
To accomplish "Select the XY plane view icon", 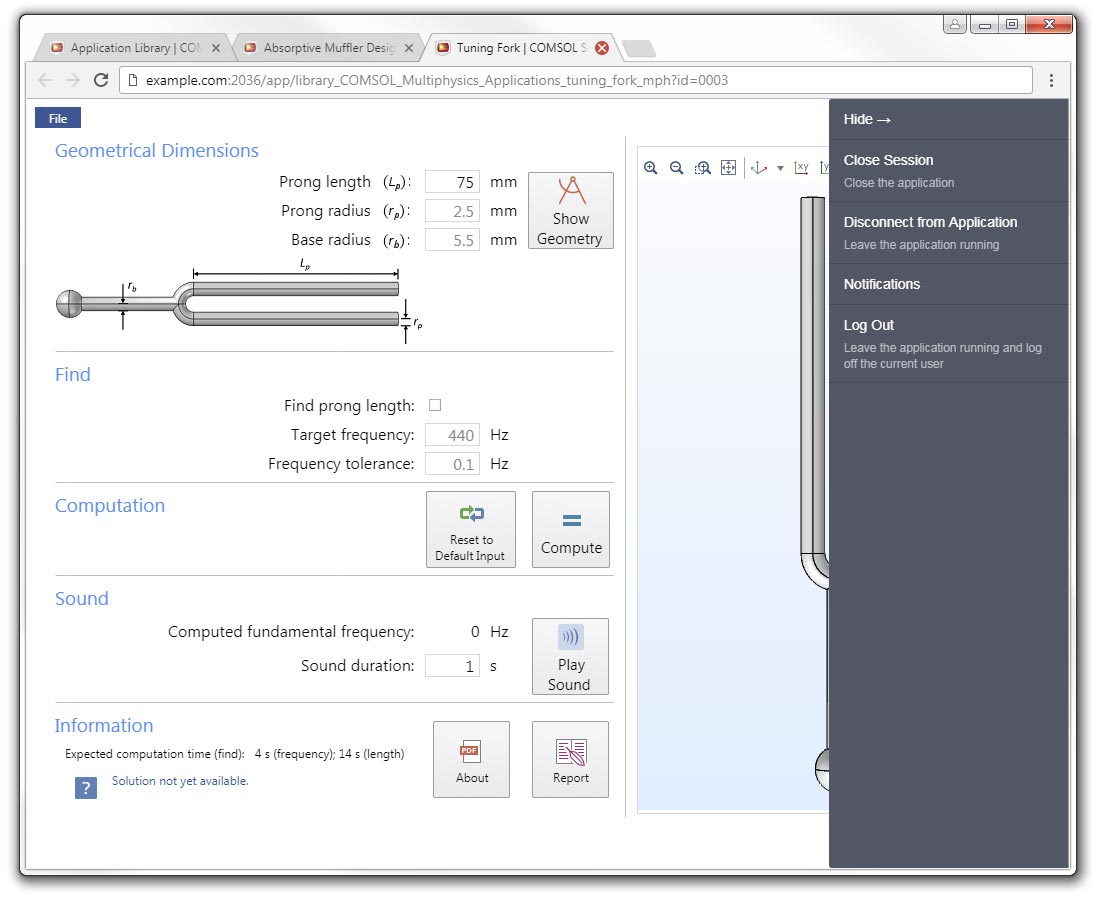I will pyautogui.click(x=801, y=168).
